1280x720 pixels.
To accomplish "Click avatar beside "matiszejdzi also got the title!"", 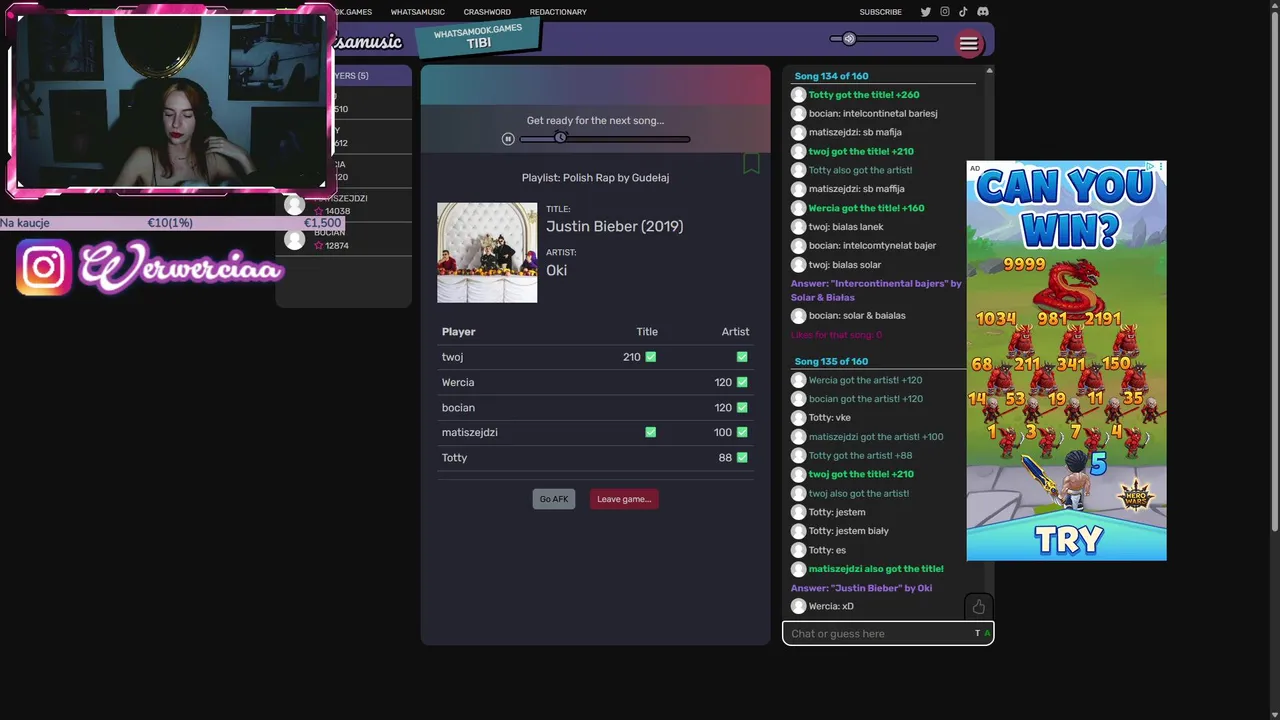I will tap(798, 569).
